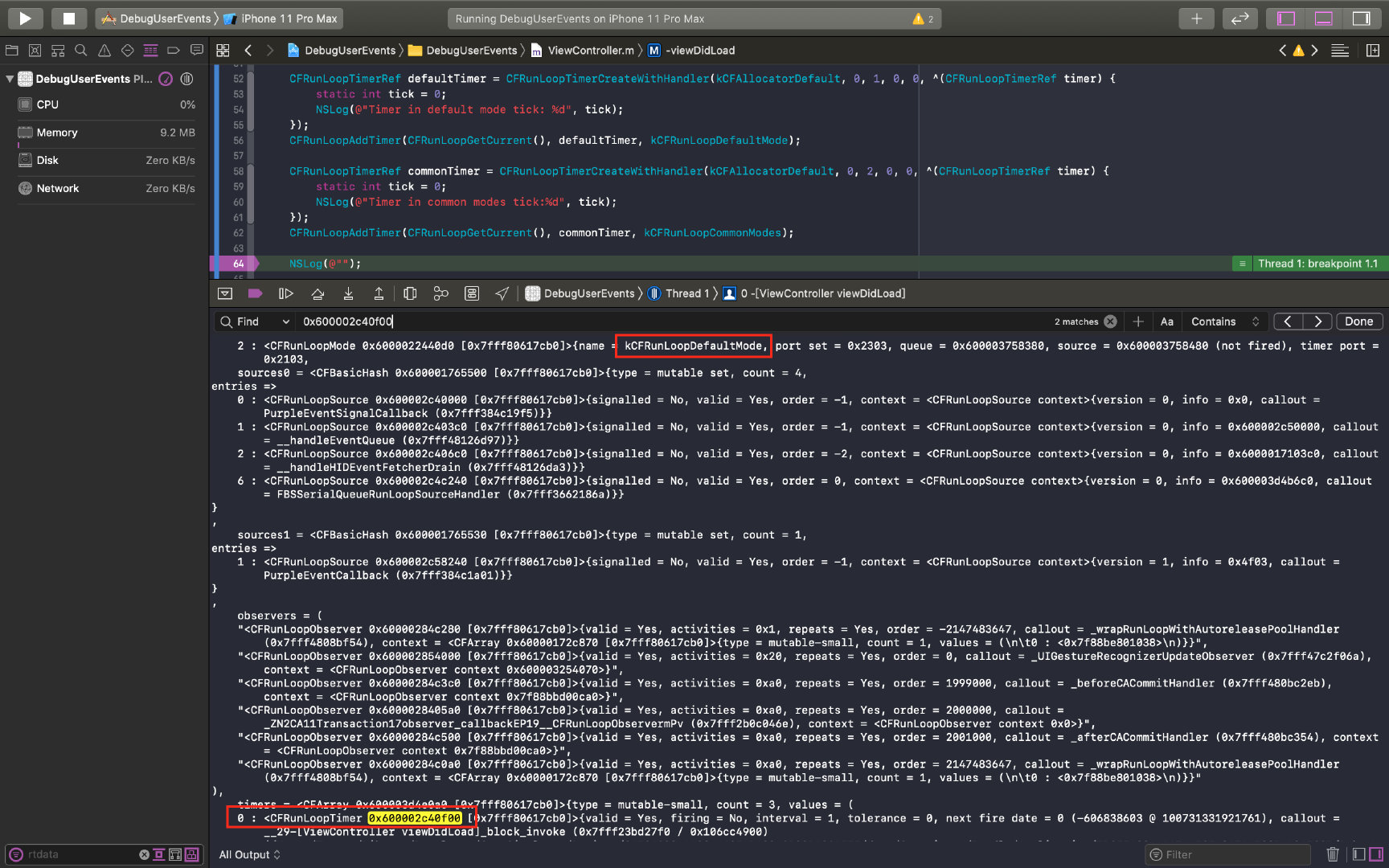Image resolution: width=1389 pixels, height=868 pixels.
Task: Open the All Output console dropdown
Action: click(x=250, y=854)
